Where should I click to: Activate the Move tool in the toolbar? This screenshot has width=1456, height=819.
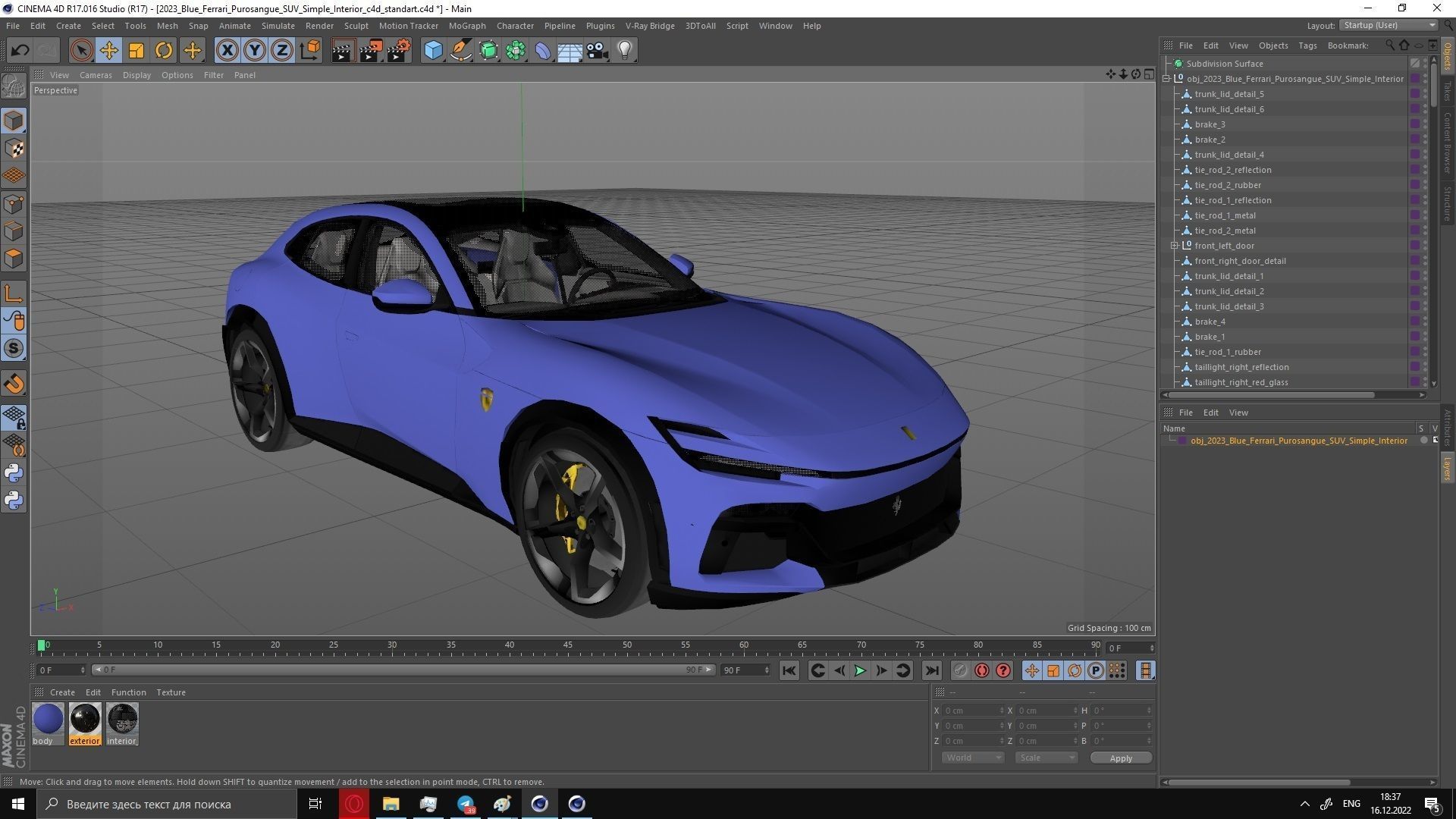[108, 50]
